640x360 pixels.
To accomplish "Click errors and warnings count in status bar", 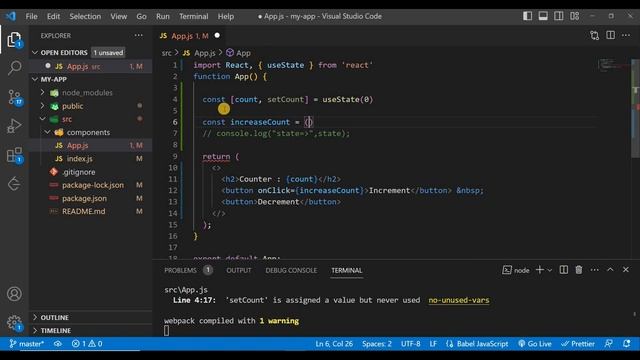I will (x=87, y=344).
